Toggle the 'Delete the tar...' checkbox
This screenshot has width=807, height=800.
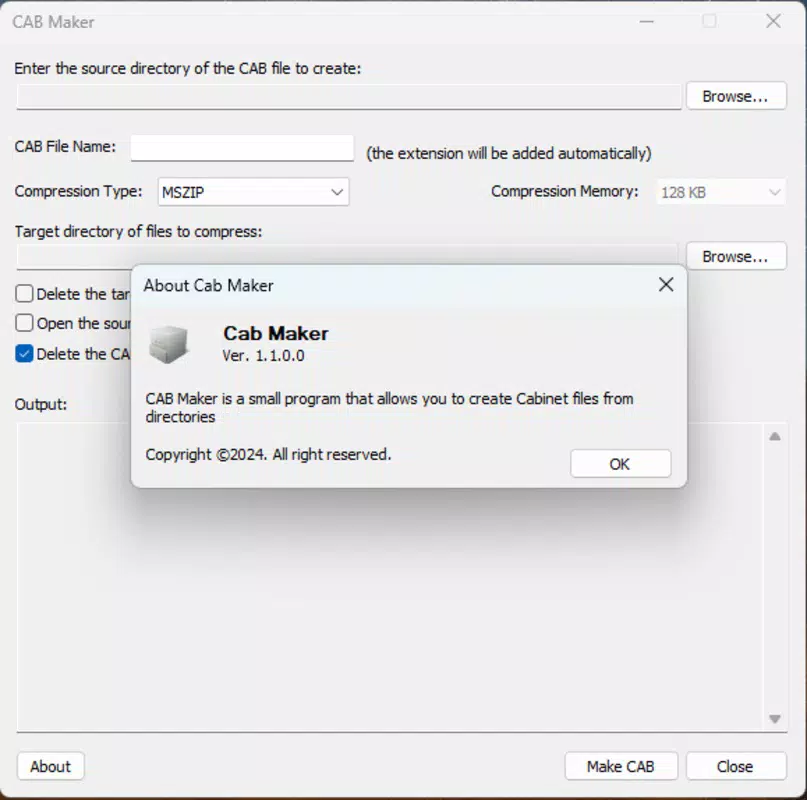coord(24,294)
